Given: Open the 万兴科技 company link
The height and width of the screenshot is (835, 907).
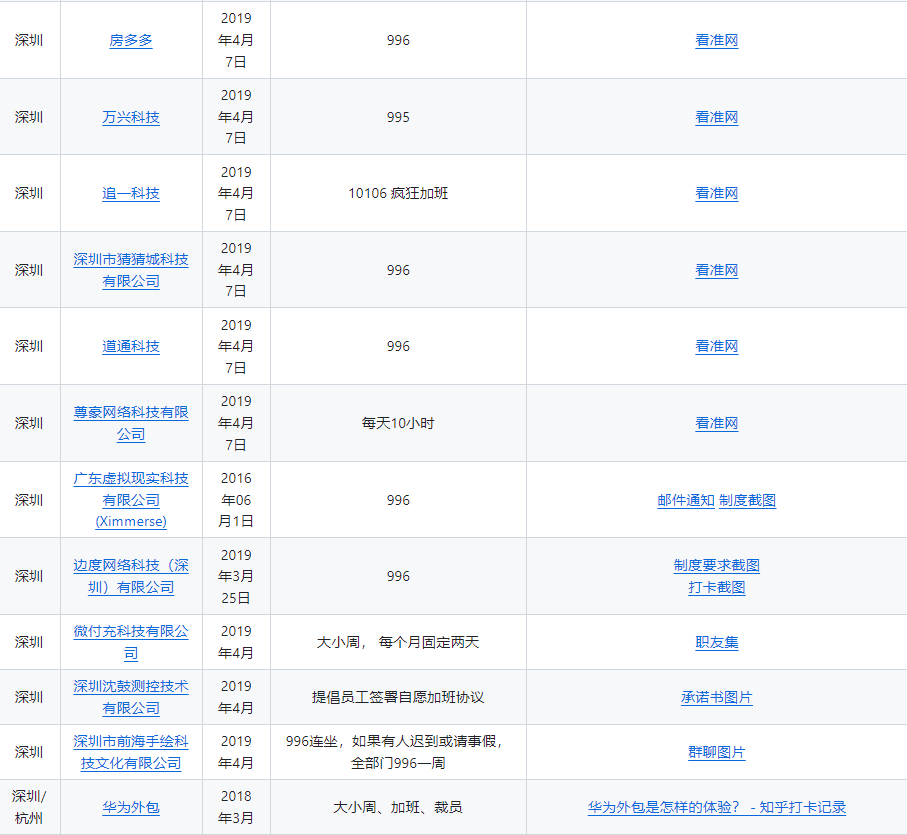Looking at the screenshot, I should tap(131, 117).
